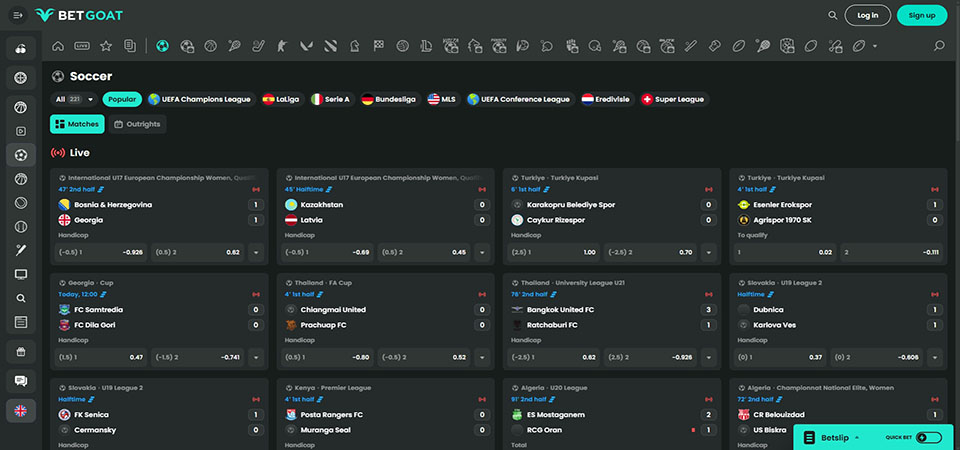Expand markets for FC Samtredia vs Dila Gori
960x450 pixels.
coord(256,357)
